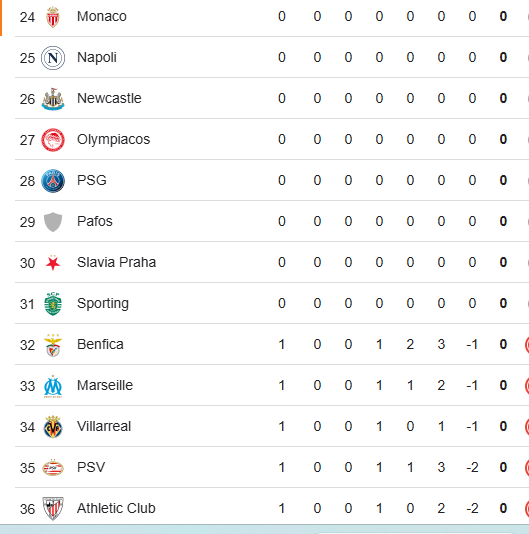
Task: Click the PSV club badge
Action: 53,468
